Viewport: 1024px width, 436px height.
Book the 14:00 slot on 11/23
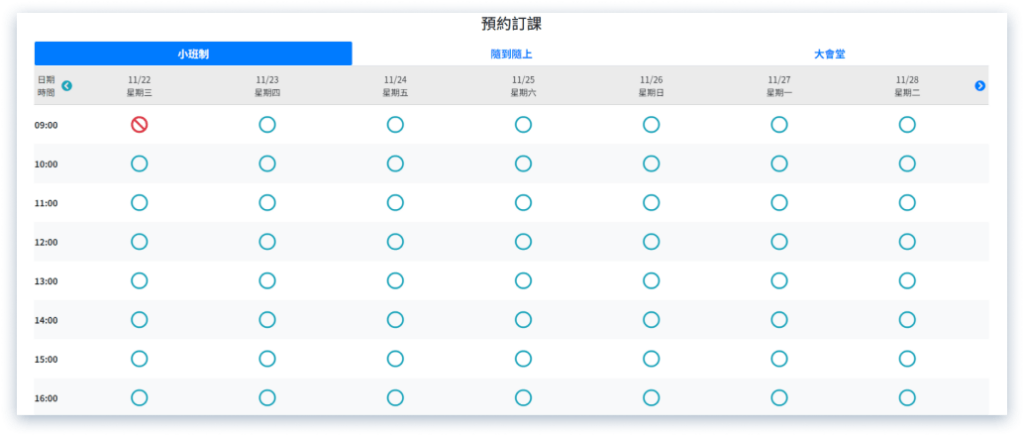click(x=267, y=320)
